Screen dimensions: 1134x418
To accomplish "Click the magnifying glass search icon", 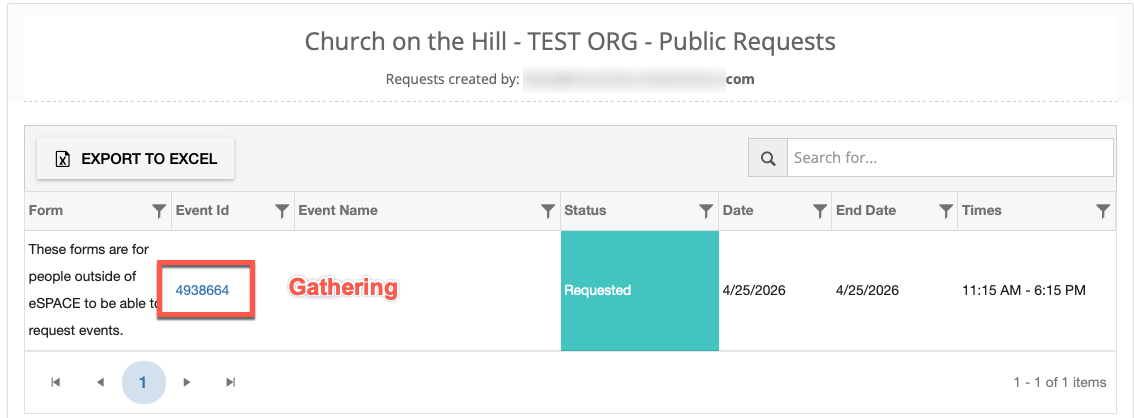I will tap(768, 158).
